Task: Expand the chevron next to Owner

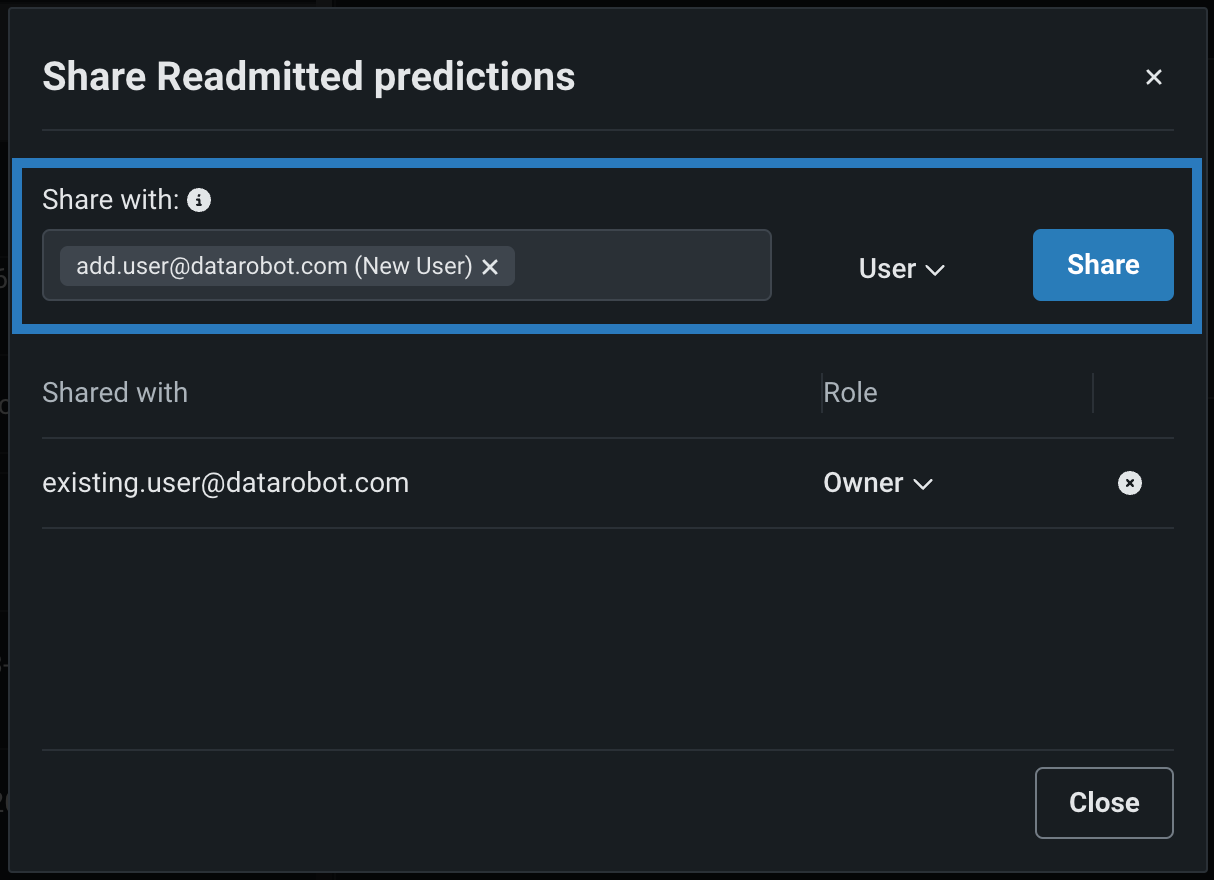Action: point(923,484)
